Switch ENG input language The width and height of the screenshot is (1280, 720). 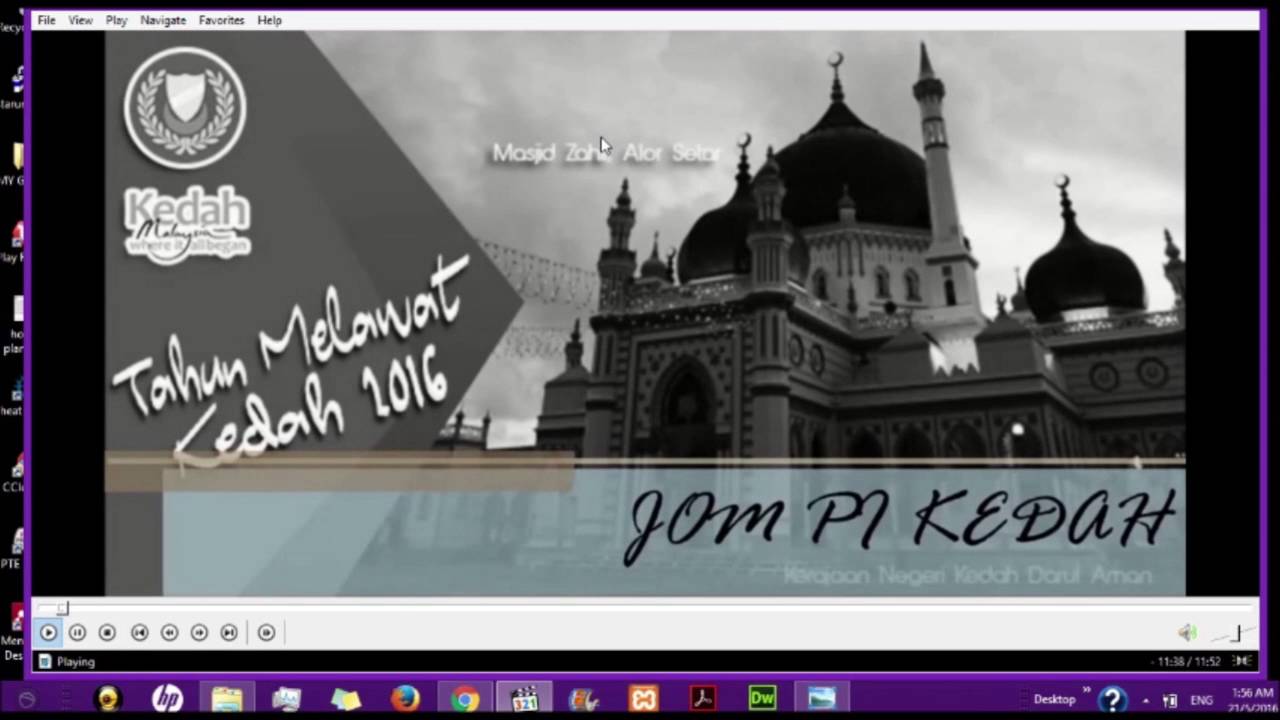pyautogui.click(x=1202, y=700)
